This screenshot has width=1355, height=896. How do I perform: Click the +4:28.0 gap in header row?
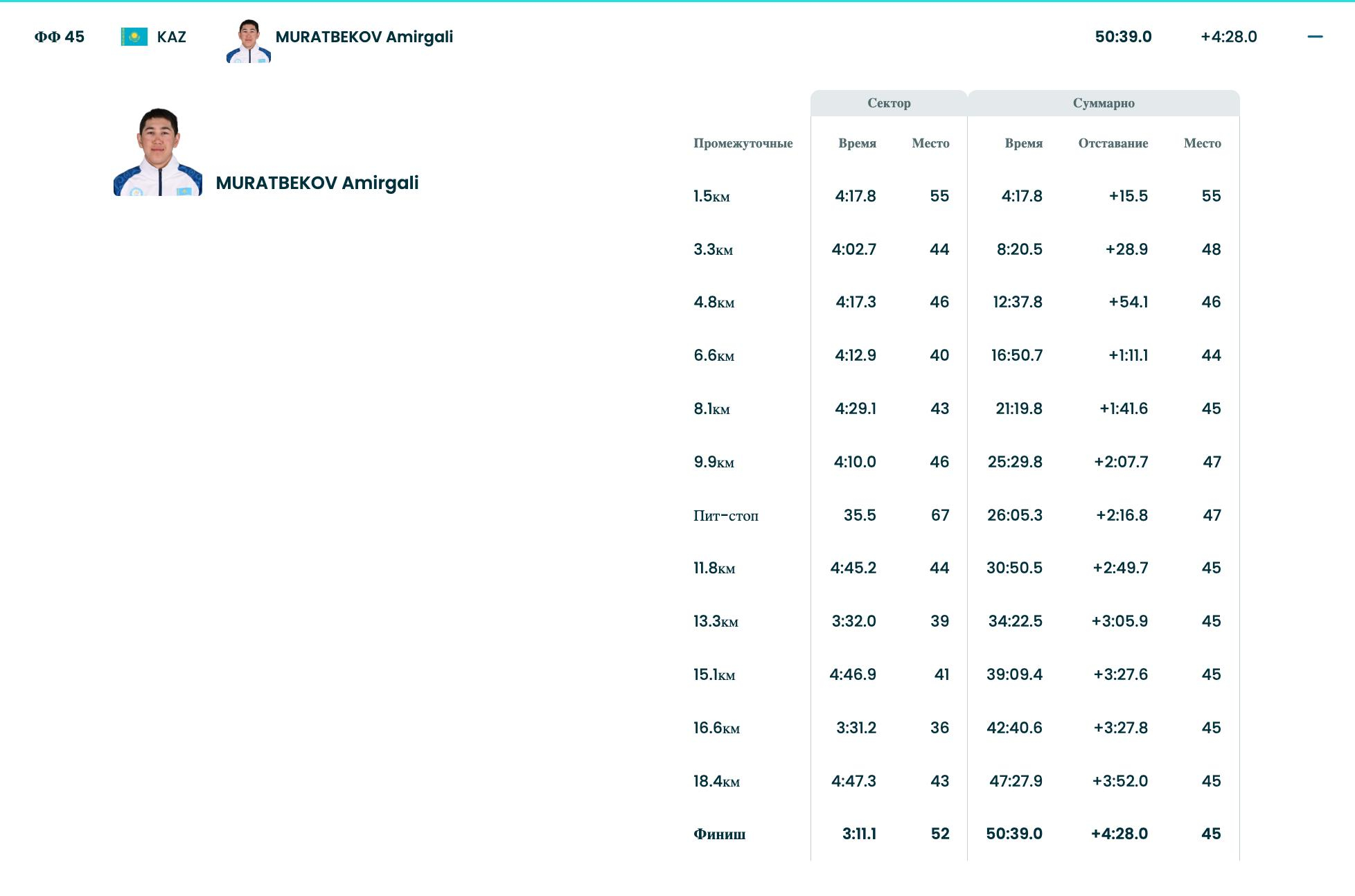point(1228,37)
